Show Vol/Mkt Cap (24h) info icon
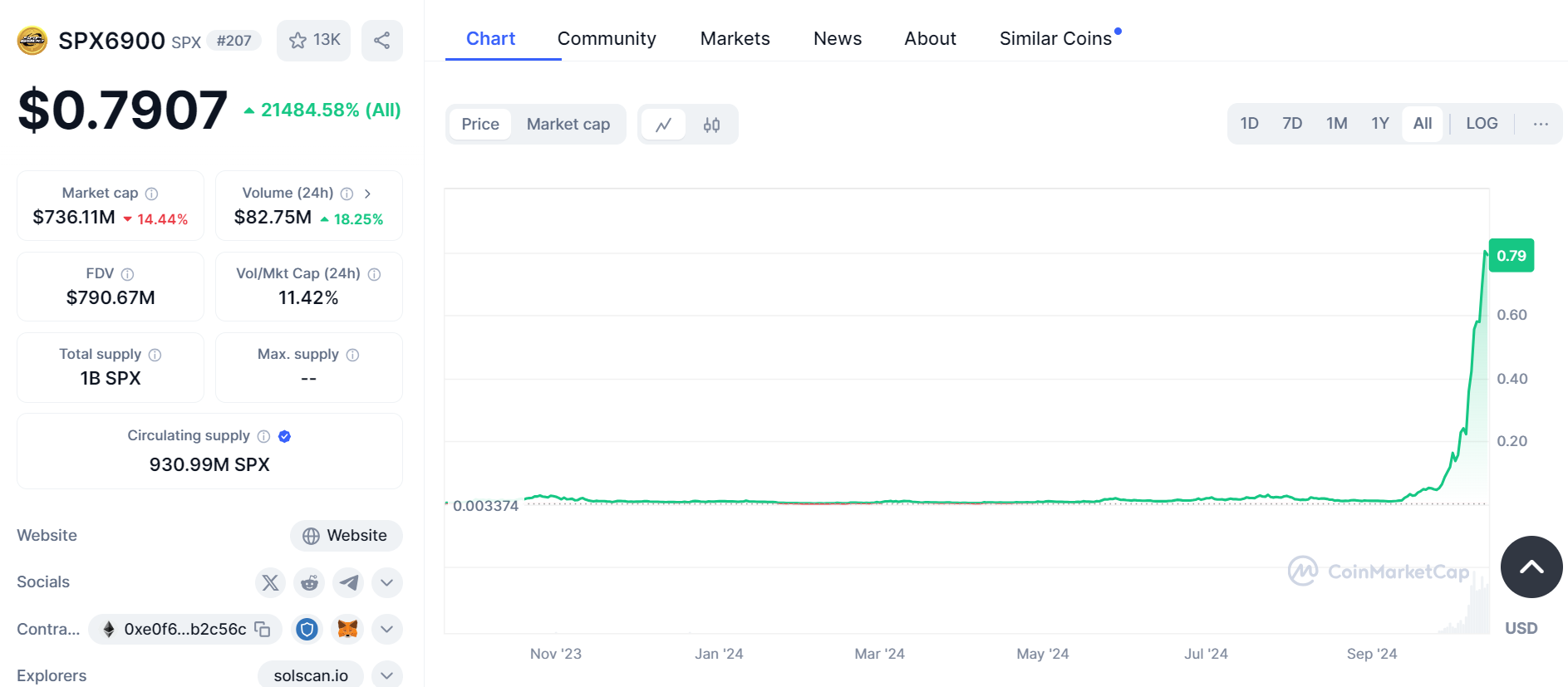1568x687 pixels. click(x=374, y=274)
